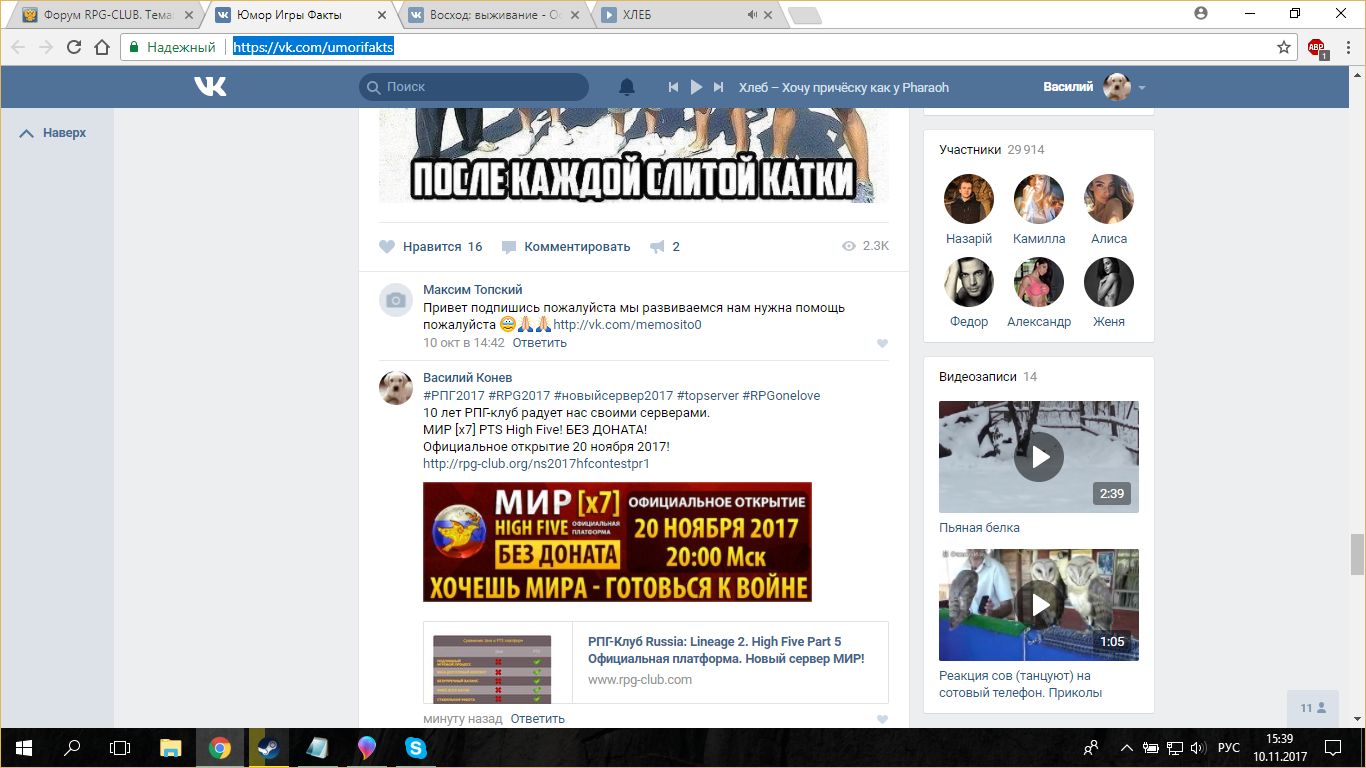The image size is (1366, 768).
Task: Open the taskbar volume icon
Action: coord(1199,747)
